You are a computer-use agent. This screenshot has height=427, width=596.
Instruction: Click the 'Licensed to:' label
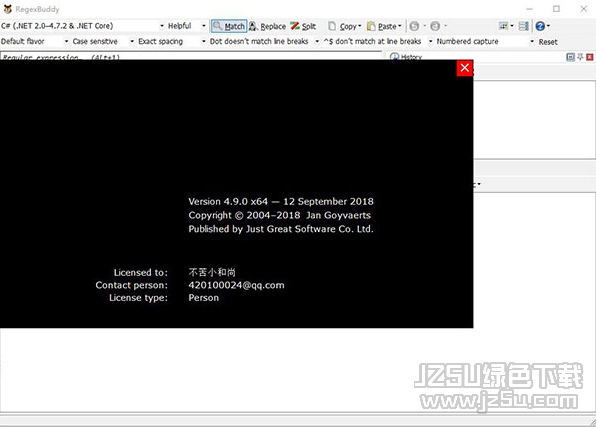141,273
